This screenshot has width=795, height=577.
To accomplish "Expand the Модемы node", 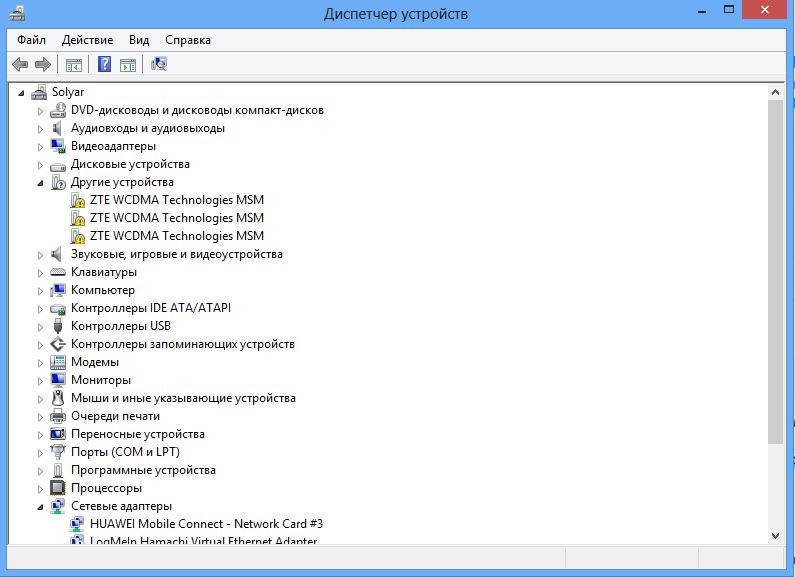I will (41, 363).
